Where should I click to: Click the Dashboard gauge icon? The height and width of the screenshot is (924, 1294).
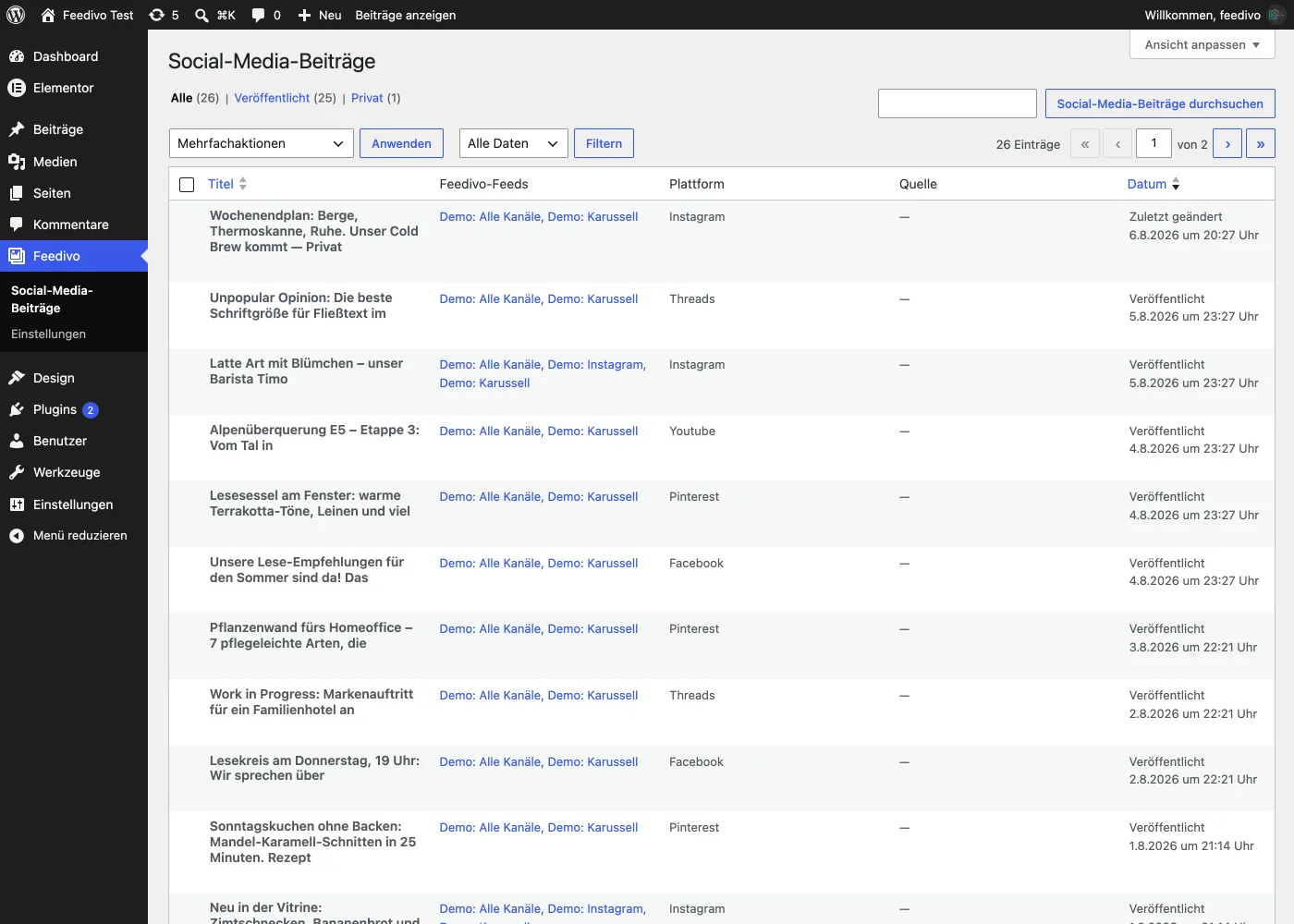17,56
